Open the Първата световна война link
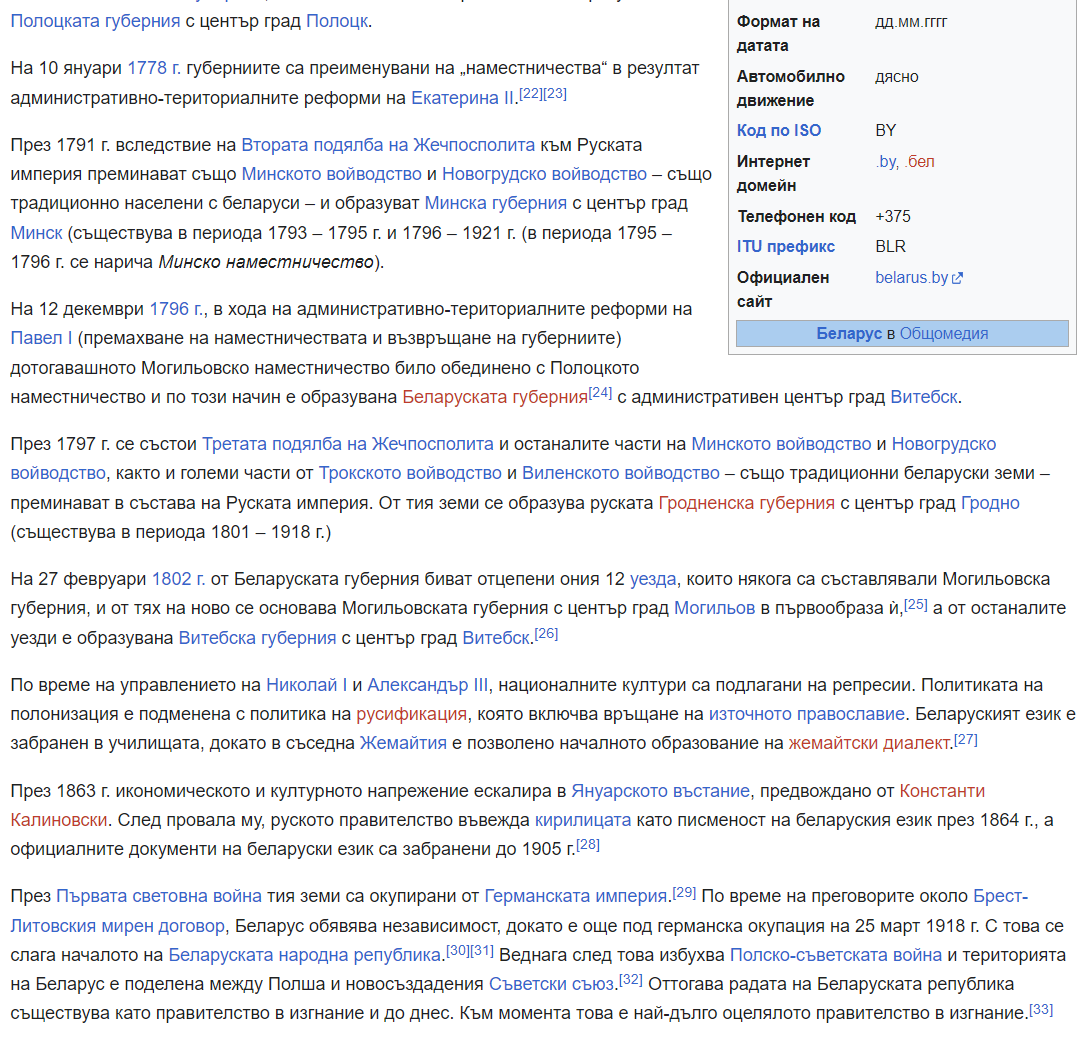 click(x=159, y=896)
